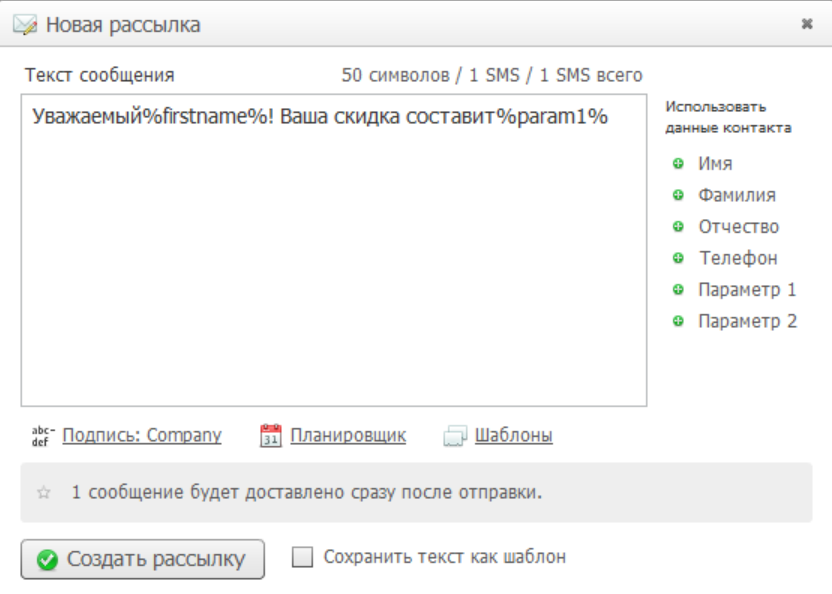Viewport: 832px width, 594px height.
Task: Click the Шаблоны templates icon
Action: 455,436
